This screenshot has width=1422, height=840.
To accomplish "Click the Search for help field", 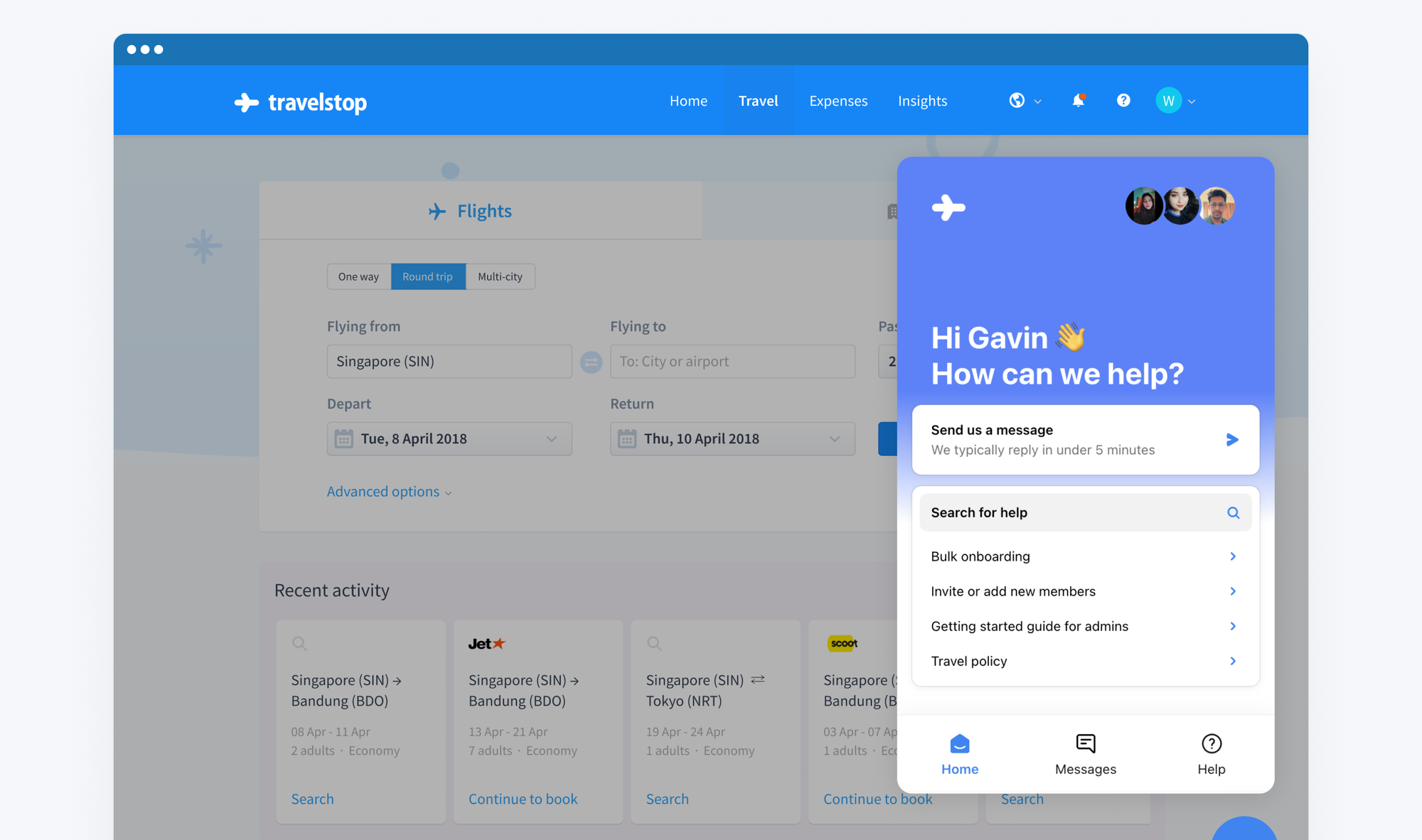I will (1085, 512).
